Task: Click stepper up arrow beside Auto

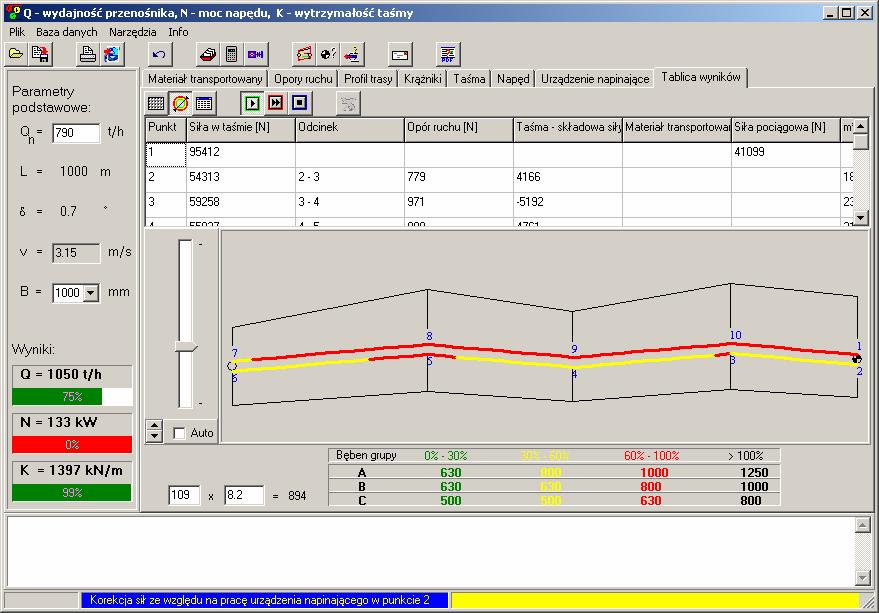Action: 154,426
